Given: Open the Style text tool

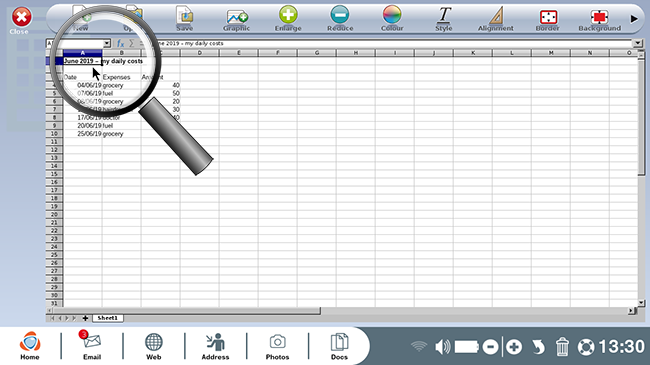Looking at the screenshot, I should (x=444, y=18).
